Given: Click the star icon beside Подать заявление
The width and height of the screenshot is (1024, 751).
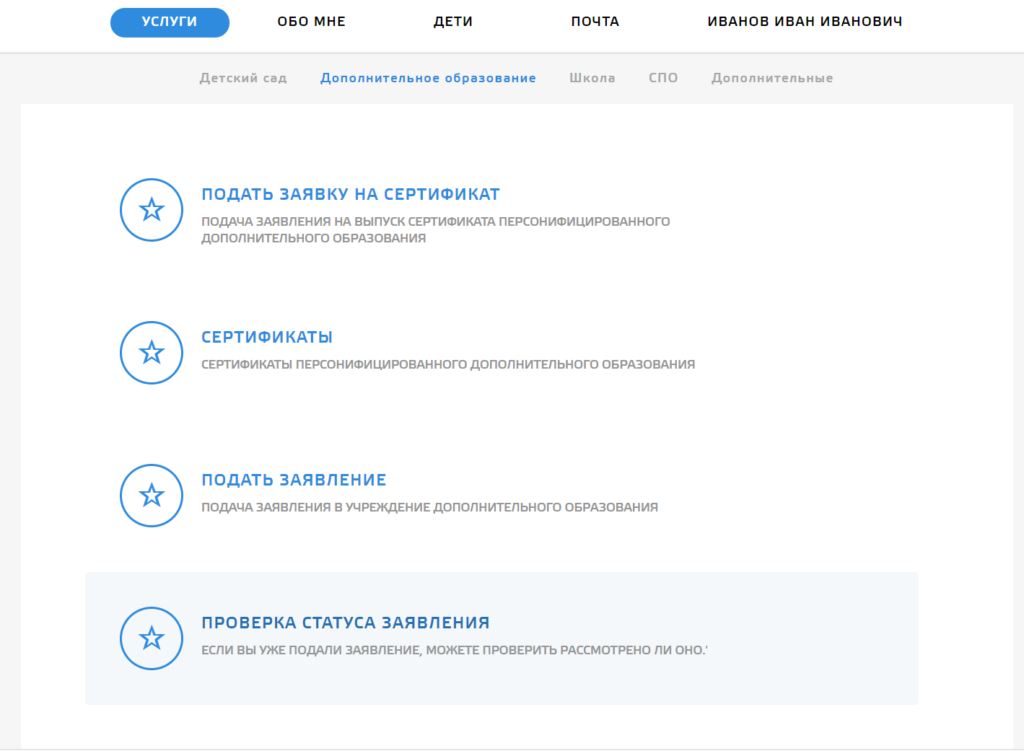Looking at the screenshot, I should (151, 495).
